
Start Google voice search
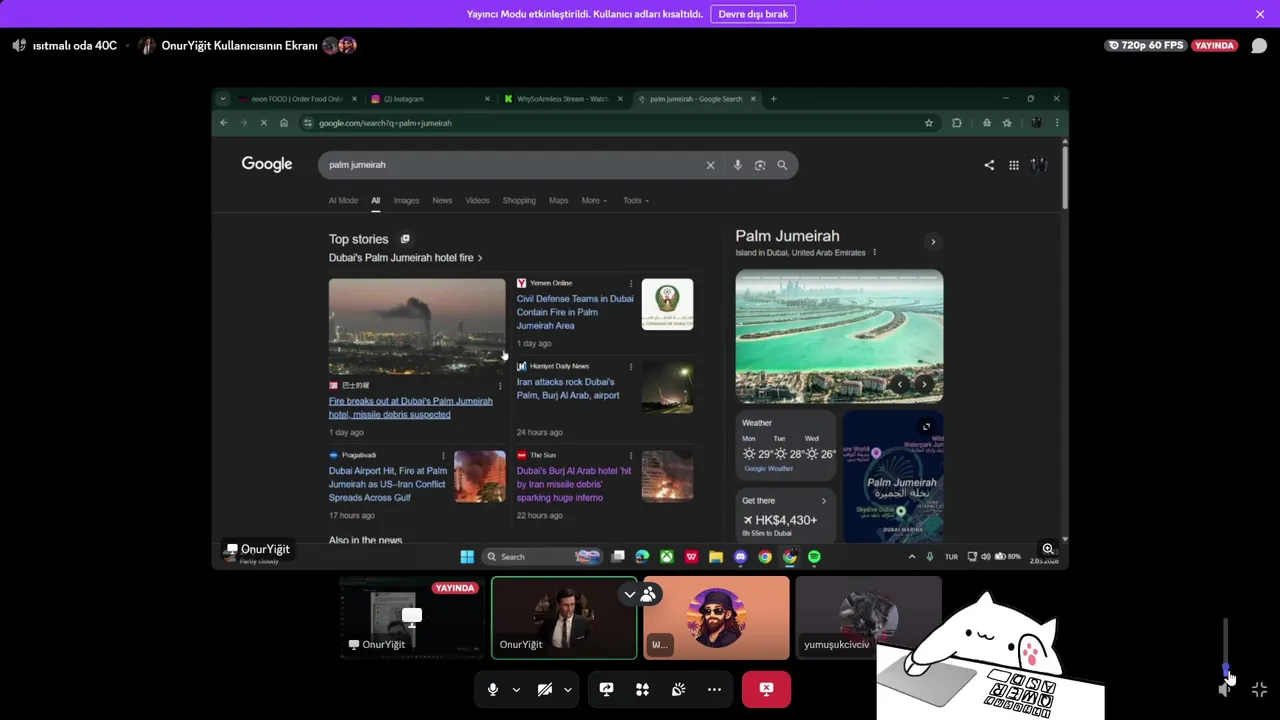coord(738,165)
